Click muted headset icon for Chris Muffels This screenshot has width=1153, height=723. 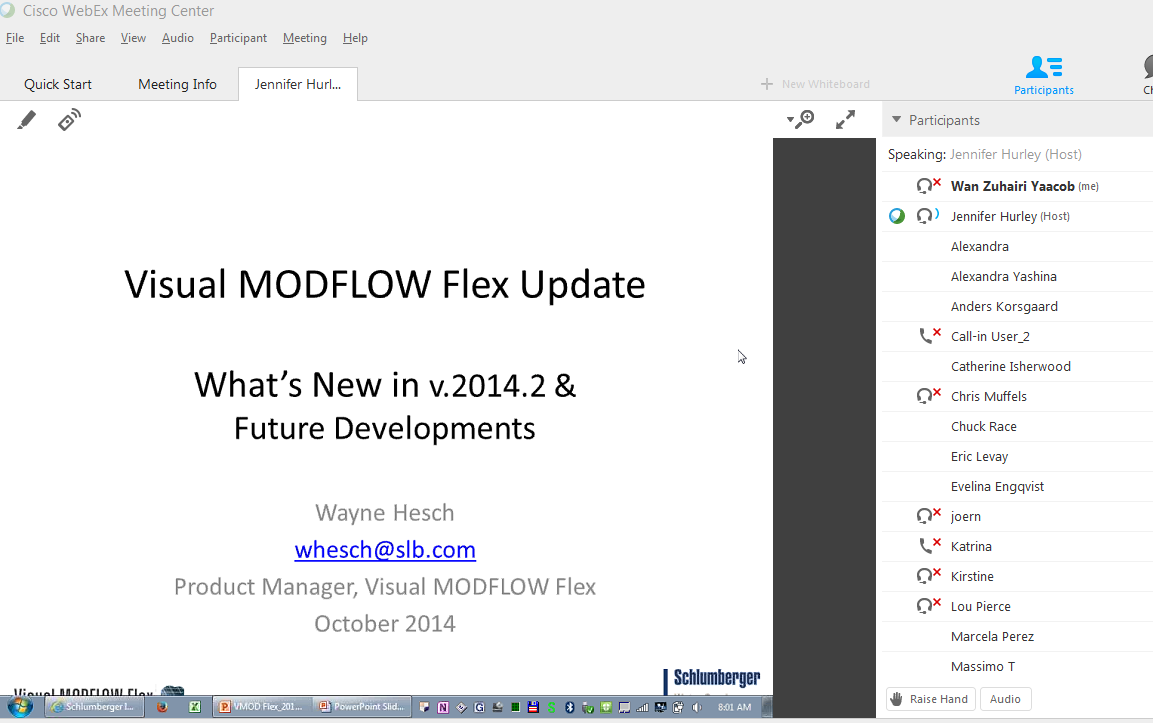(928, 396)
